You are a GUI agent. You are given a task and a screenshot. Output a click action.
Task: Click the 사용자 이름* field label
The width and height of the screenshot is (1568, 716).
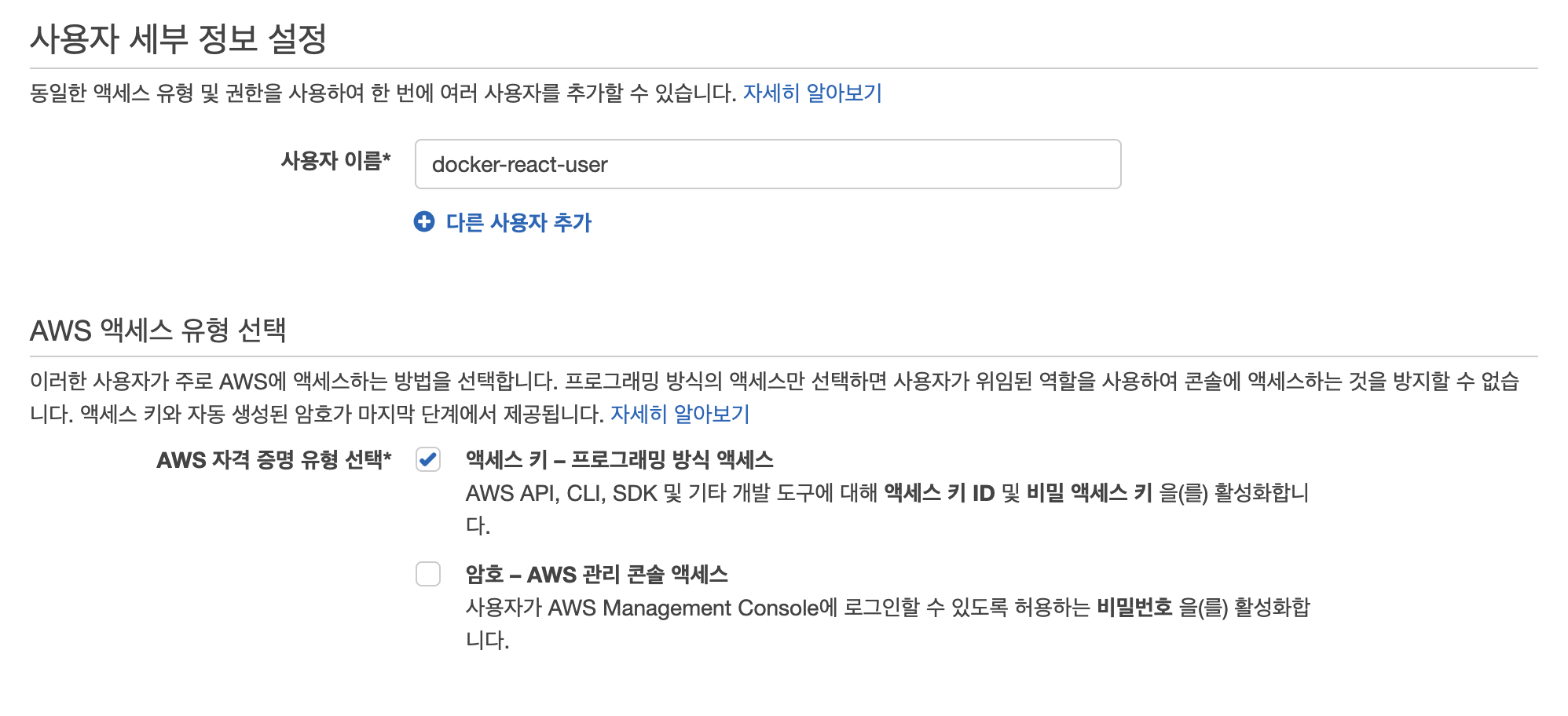coord(335,161)
